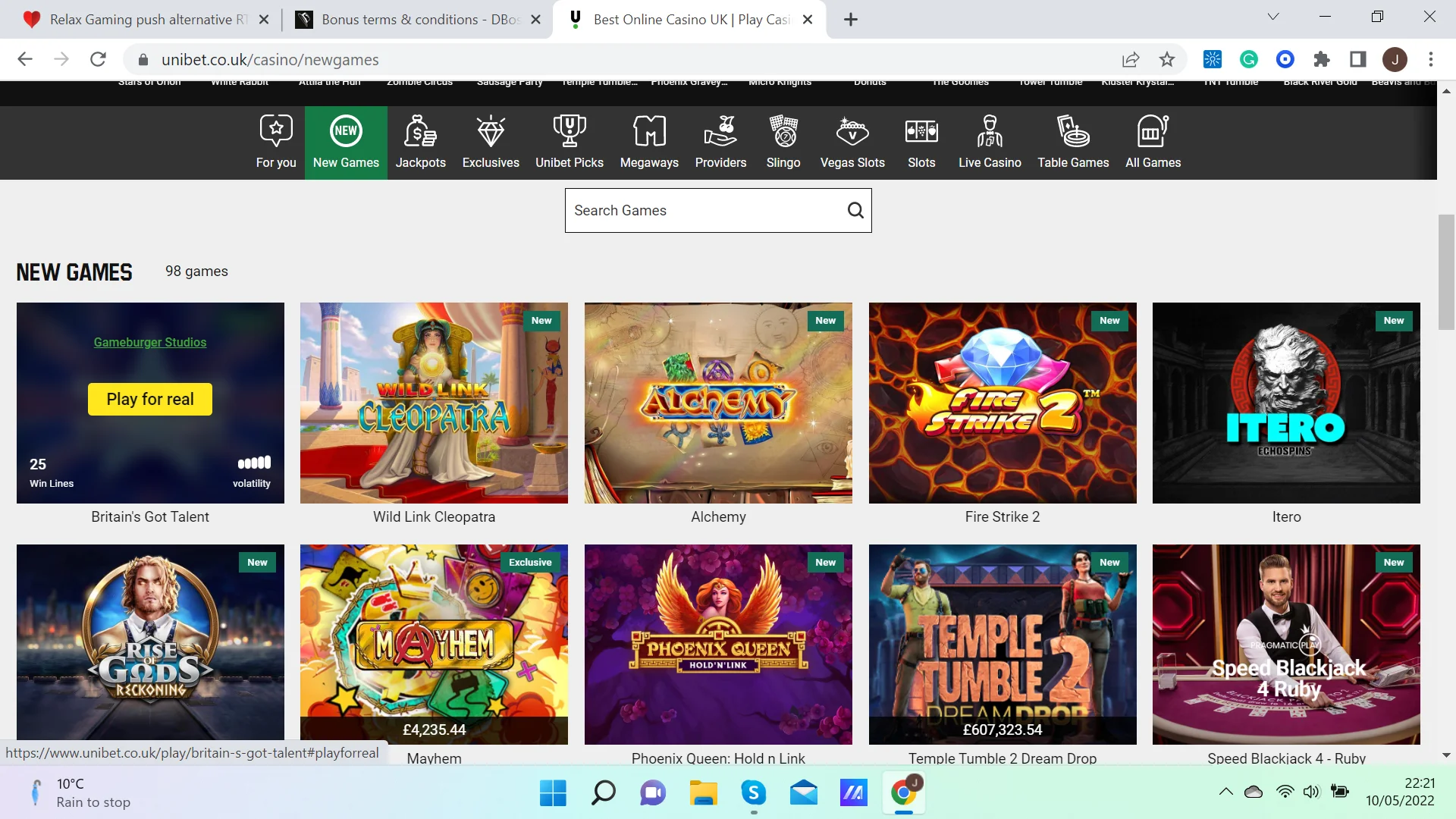
Task: Show hidden system tray icons
Action: click(x=1226, y=792)
